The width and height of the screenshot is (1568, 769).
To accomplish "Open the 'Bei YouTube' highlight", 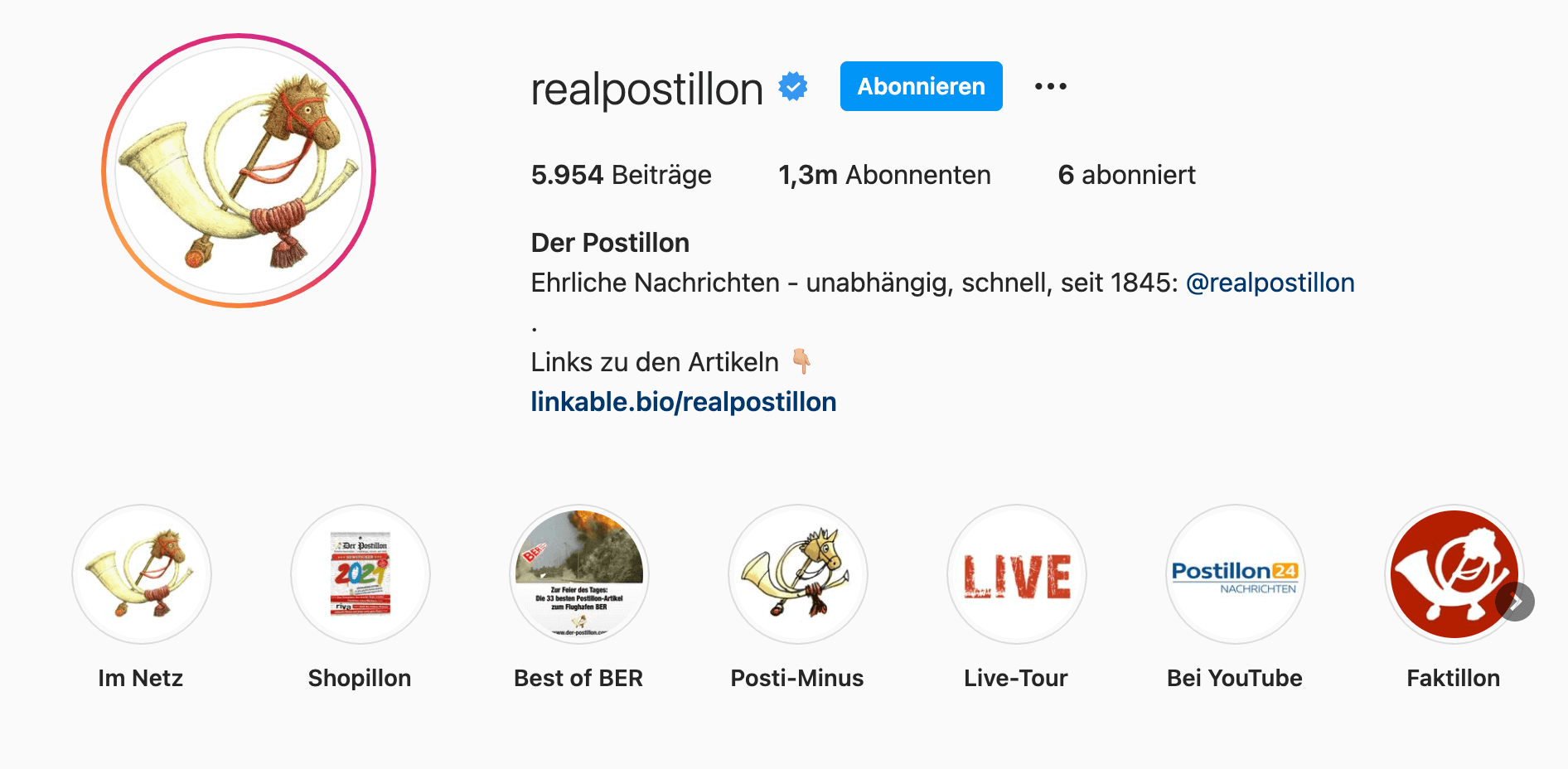I will [x=1235, y=574].
